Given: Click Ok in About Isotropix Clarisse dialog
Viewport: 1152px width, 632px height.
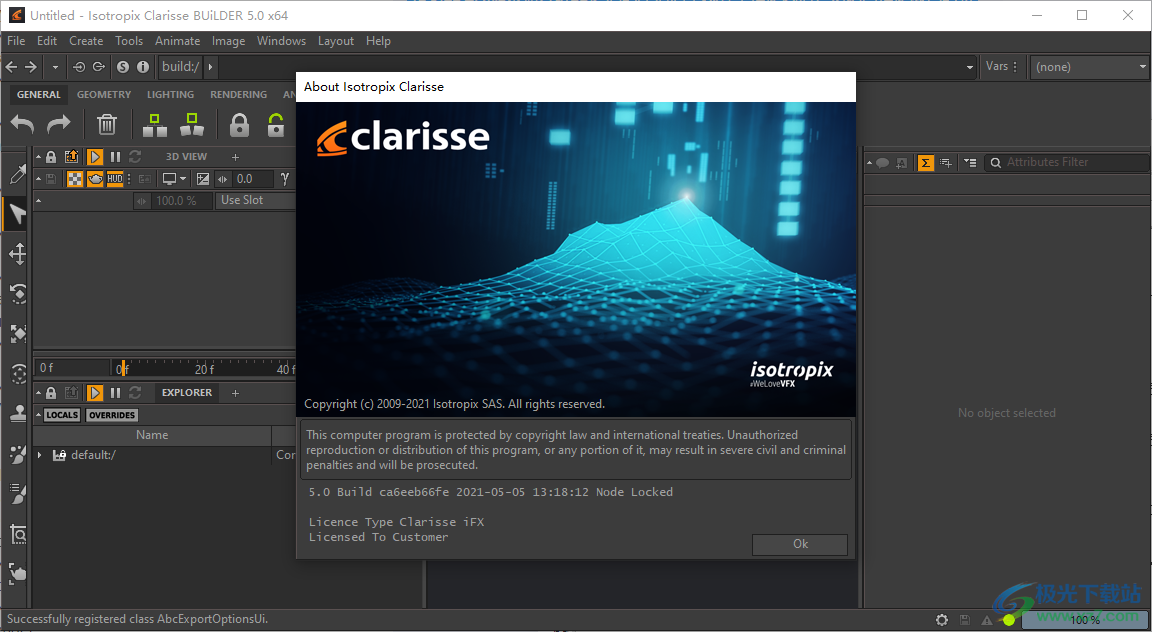Looking at the screenshot, I should pyautogui.click(x=800, y=545).
